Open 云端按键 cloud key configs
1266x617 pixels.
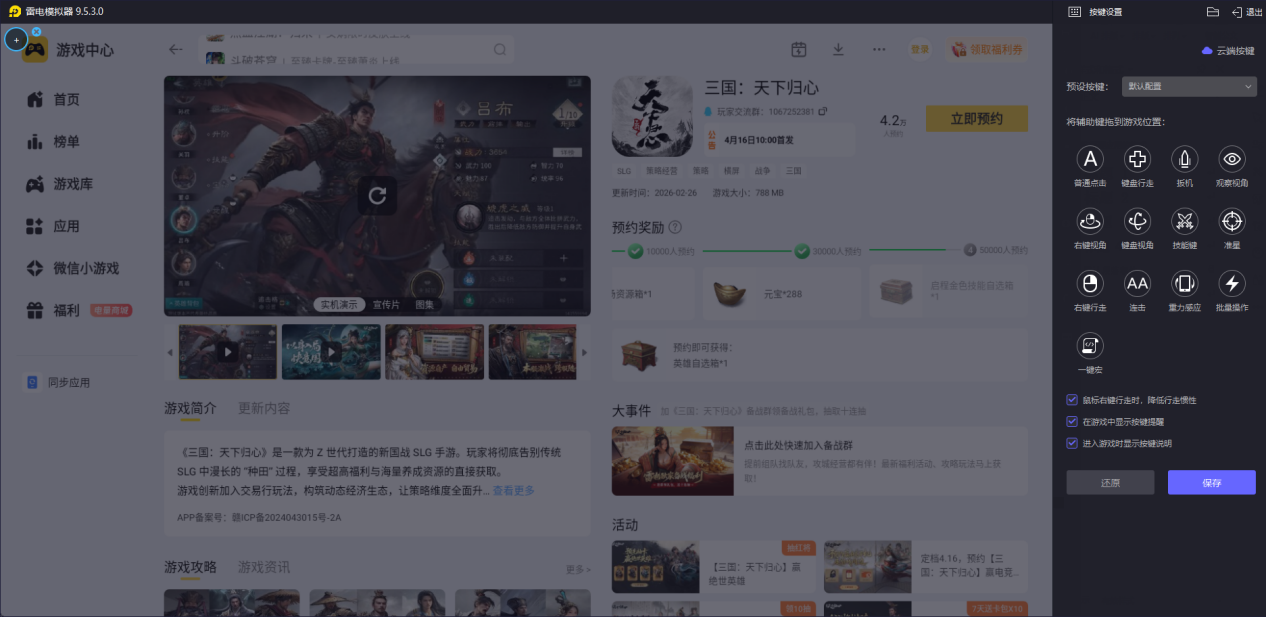pos(1228,50)
